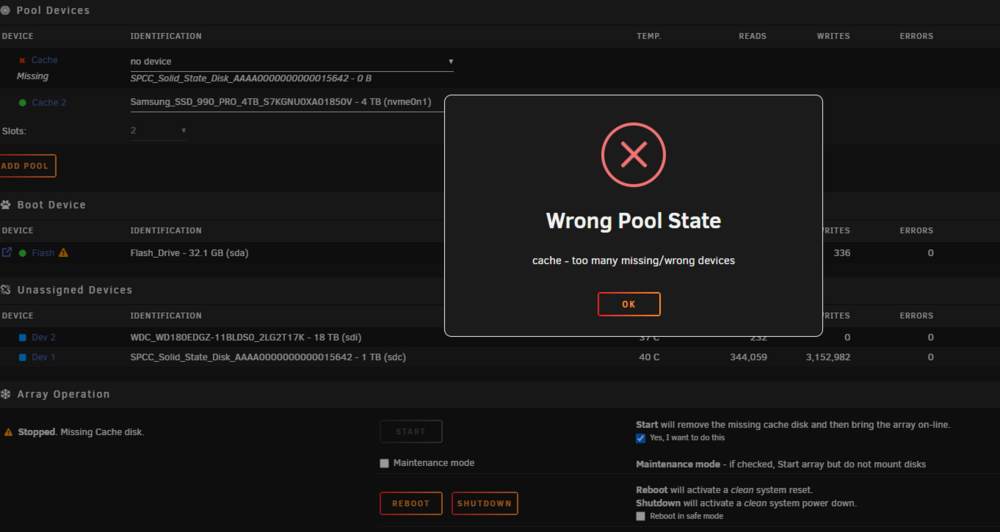Click the warning icon beside Stopped status
The width and height of the screenshot is (1000, 532).
point(8,432)
